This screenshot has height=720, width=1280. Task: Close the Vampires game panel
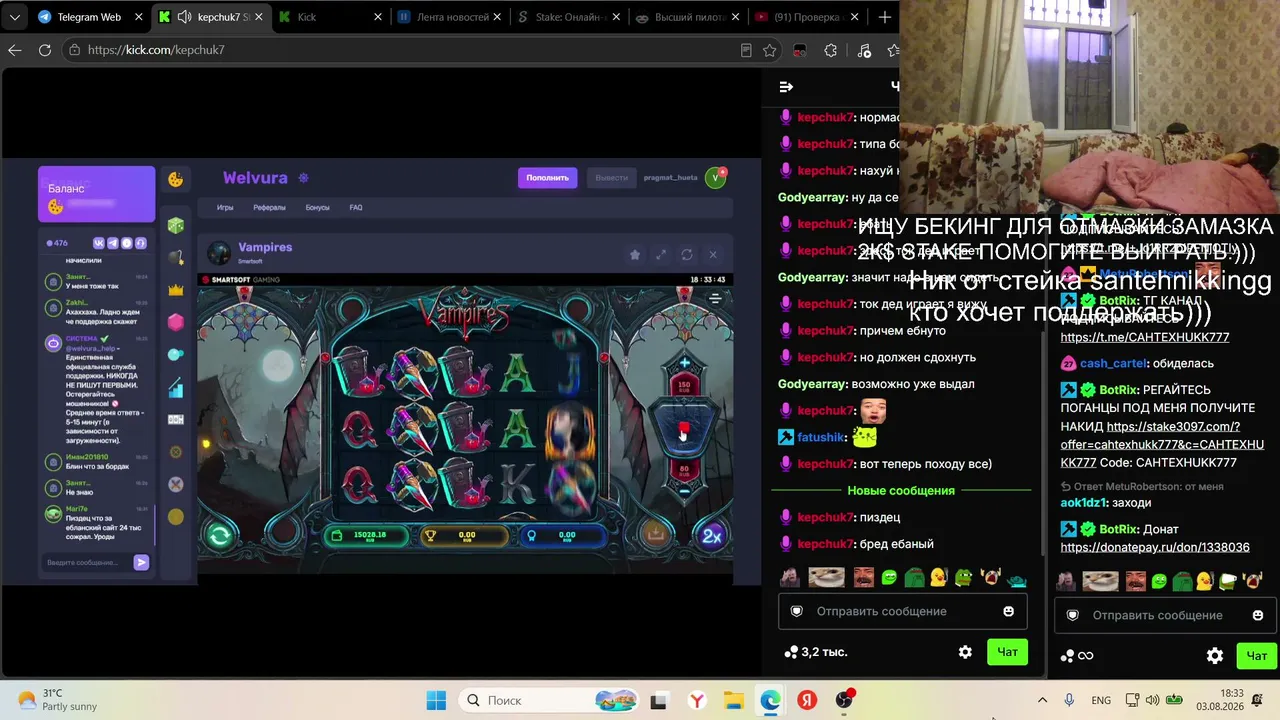click(713, 255)
